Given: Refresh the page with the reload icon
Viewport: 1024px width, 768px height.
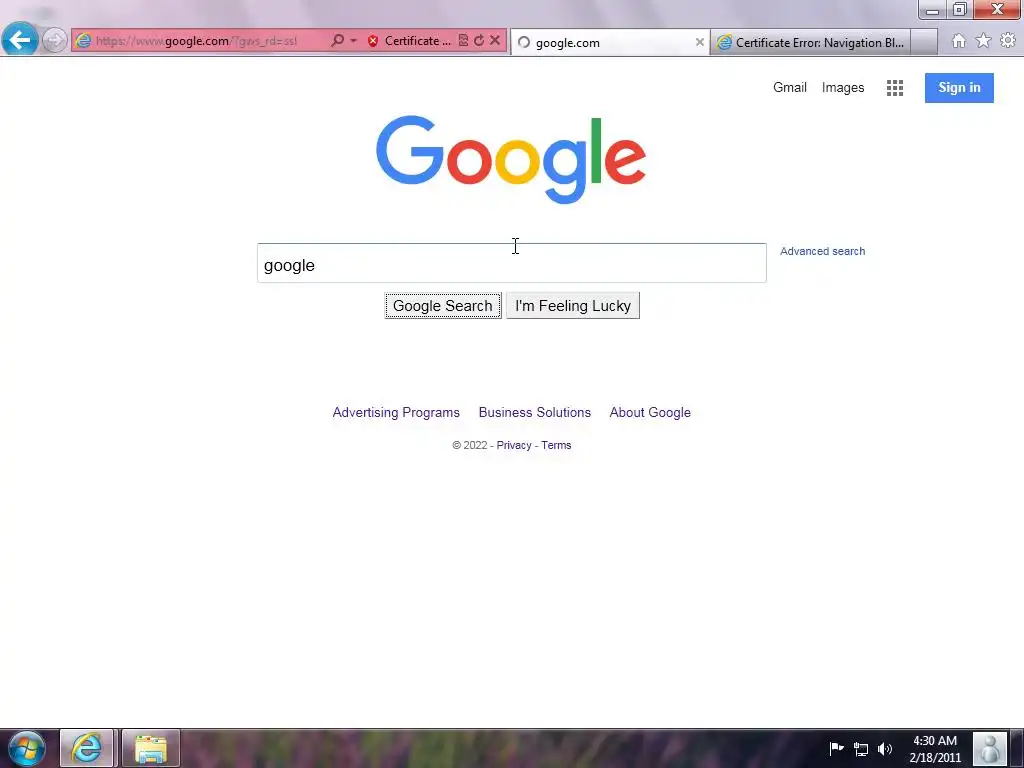Looking at the screenshot, I should (479, 40).
